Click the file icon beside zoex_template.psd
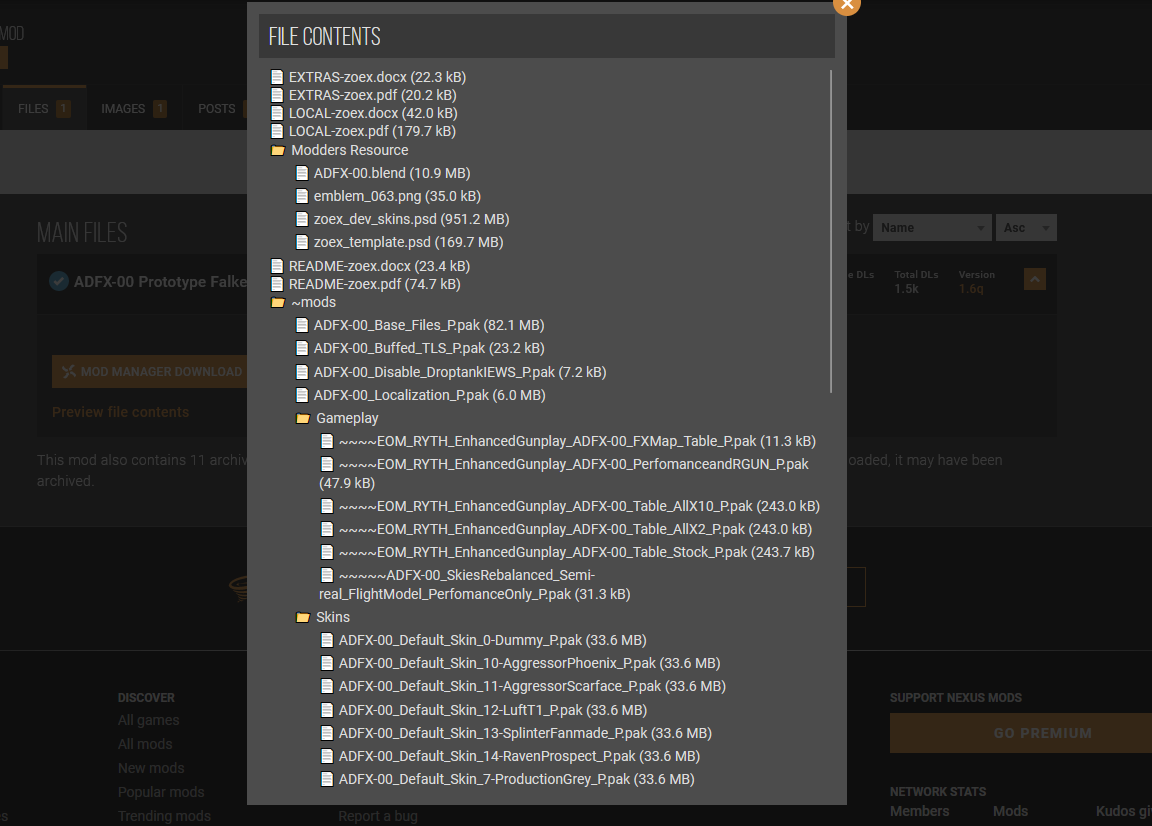1152x826 pixels. 302,242
